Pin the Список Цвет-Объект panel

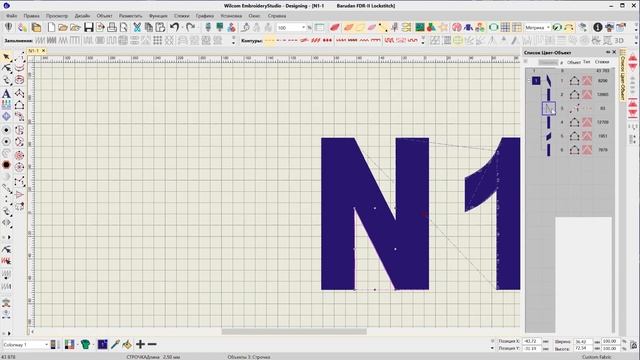[x=608, y=52]
